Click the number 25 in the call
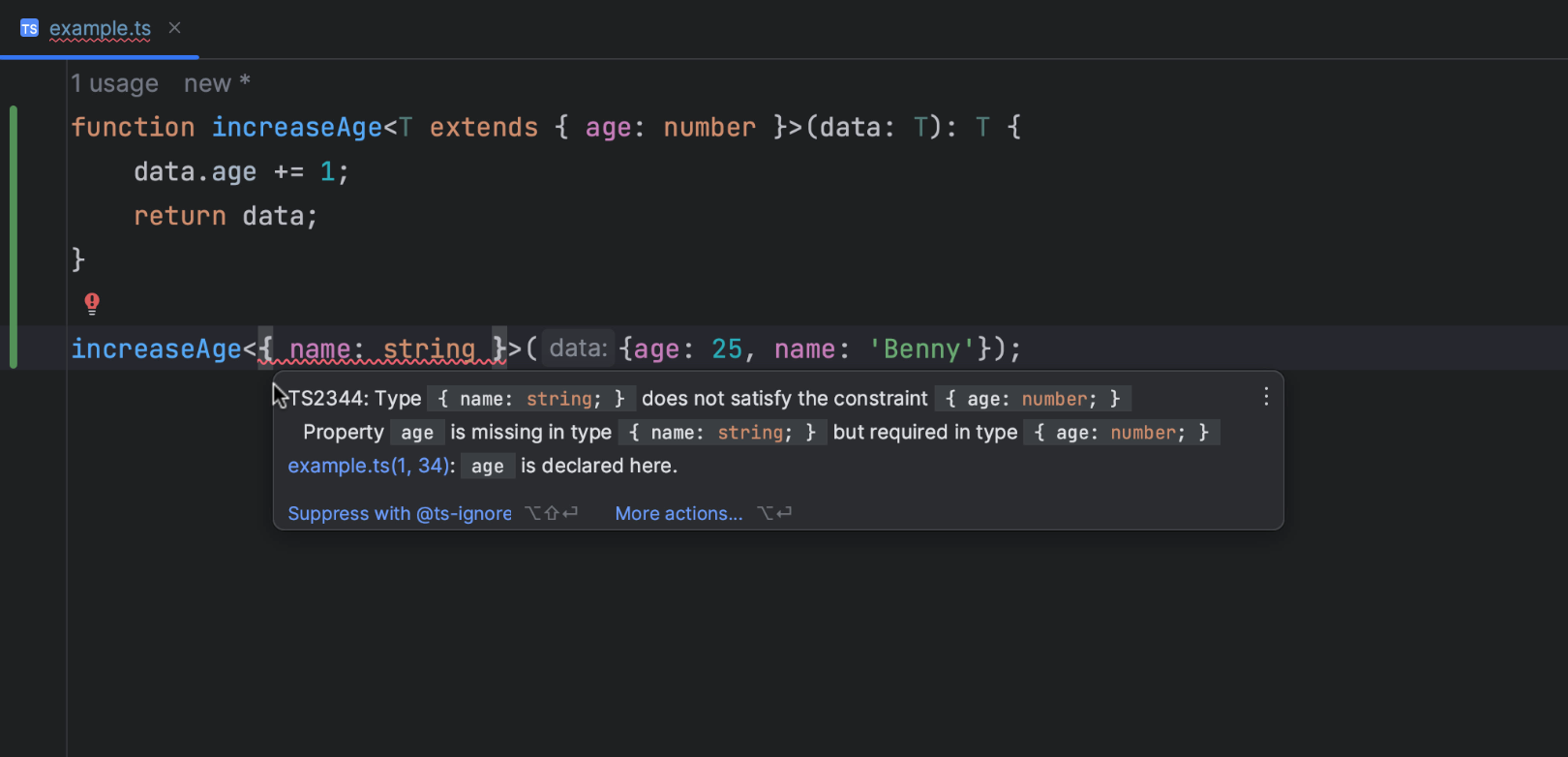1568x757 pixels. 726,349
